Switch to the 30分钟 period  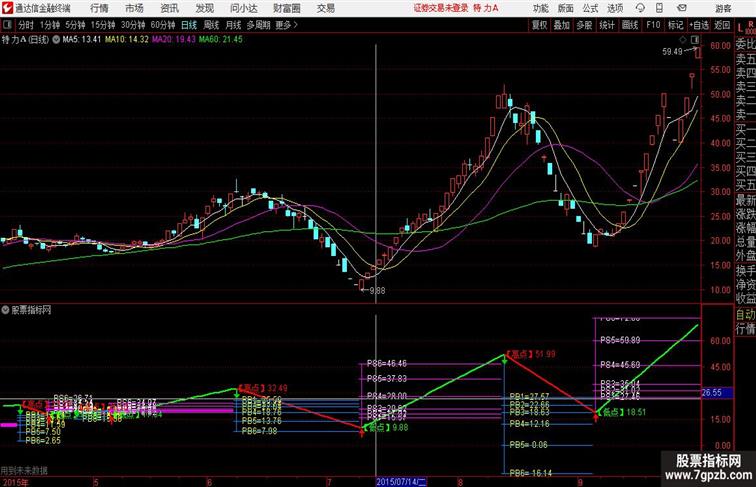click(x=133, y=25)
